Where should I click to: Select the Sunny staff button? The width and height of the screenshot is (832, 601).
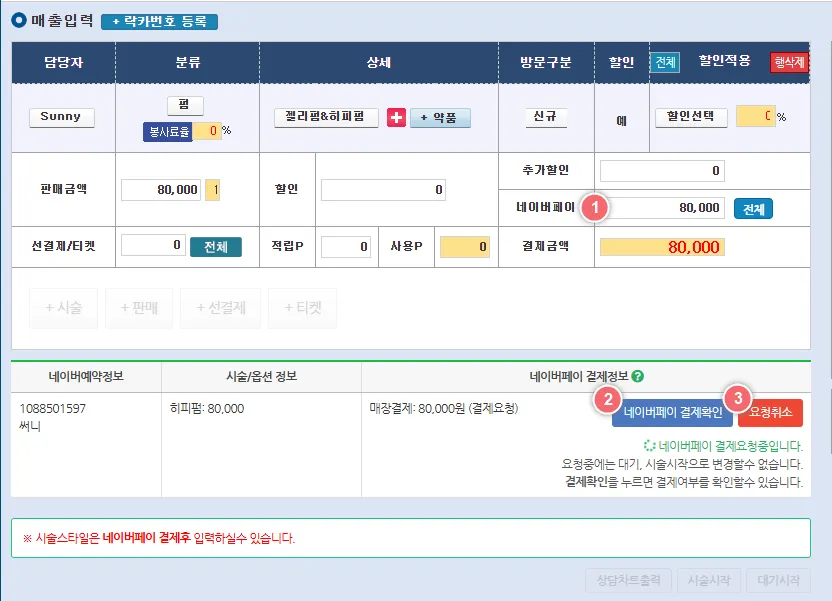[x=62, y=117]
